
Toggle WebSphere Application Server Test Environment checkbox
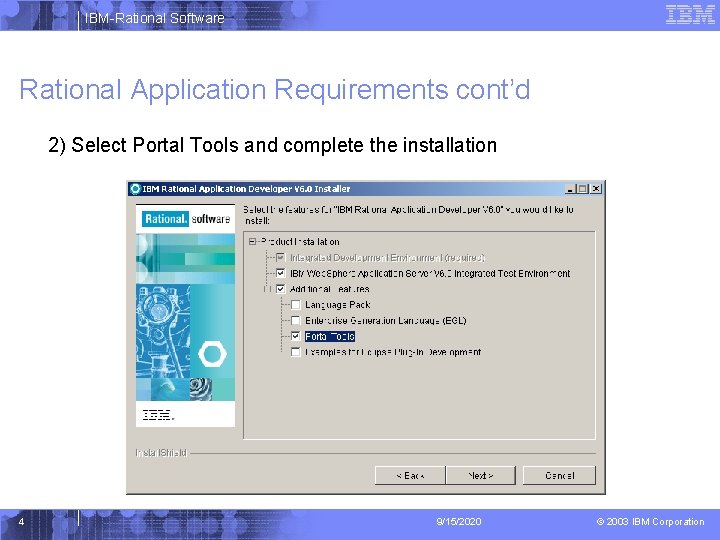281,273
